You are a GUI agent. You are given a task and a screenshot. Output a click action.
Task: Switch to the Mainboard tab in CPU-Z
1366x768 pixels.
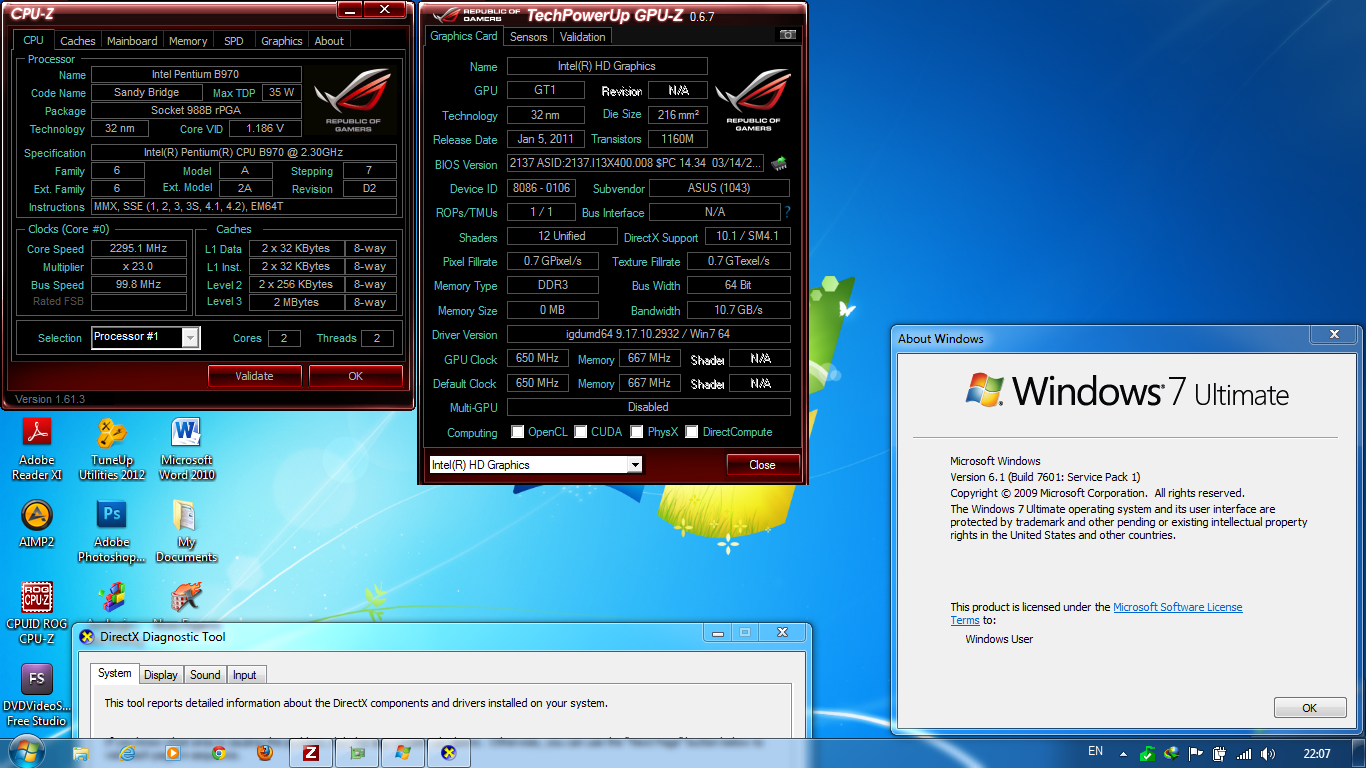132,41
